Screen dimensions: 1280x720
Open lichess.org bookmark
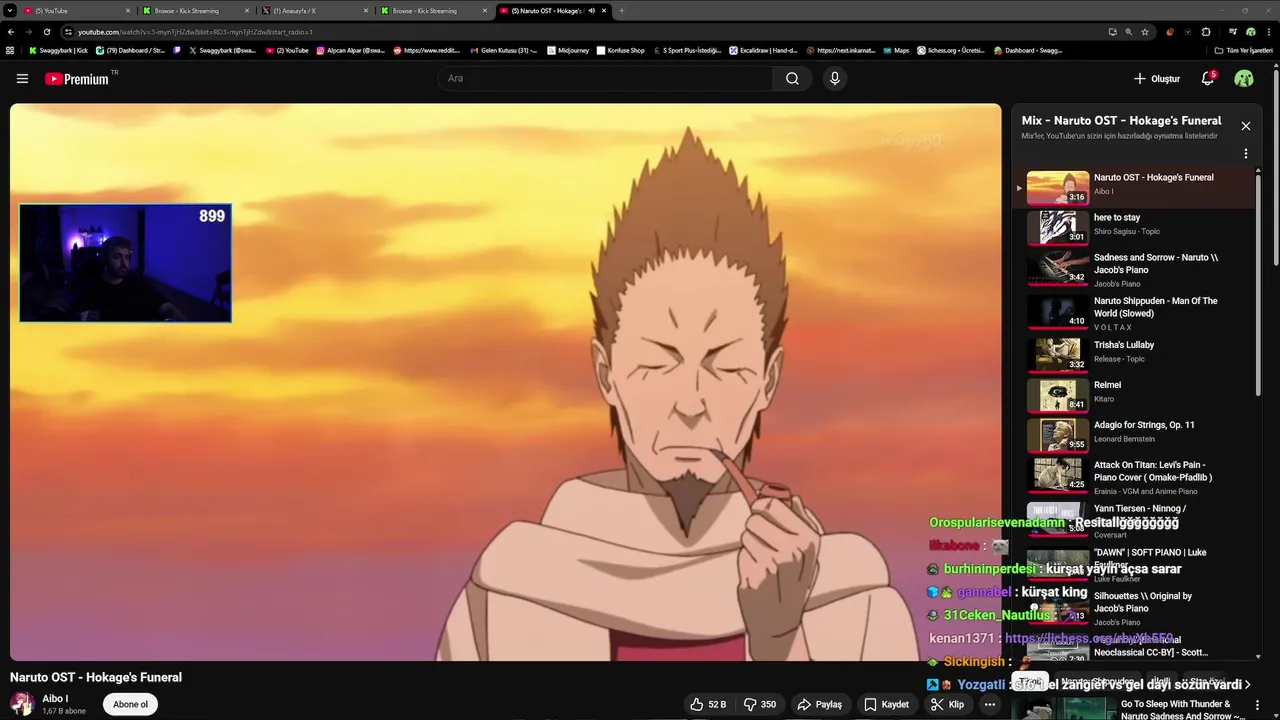coord(950,50)
